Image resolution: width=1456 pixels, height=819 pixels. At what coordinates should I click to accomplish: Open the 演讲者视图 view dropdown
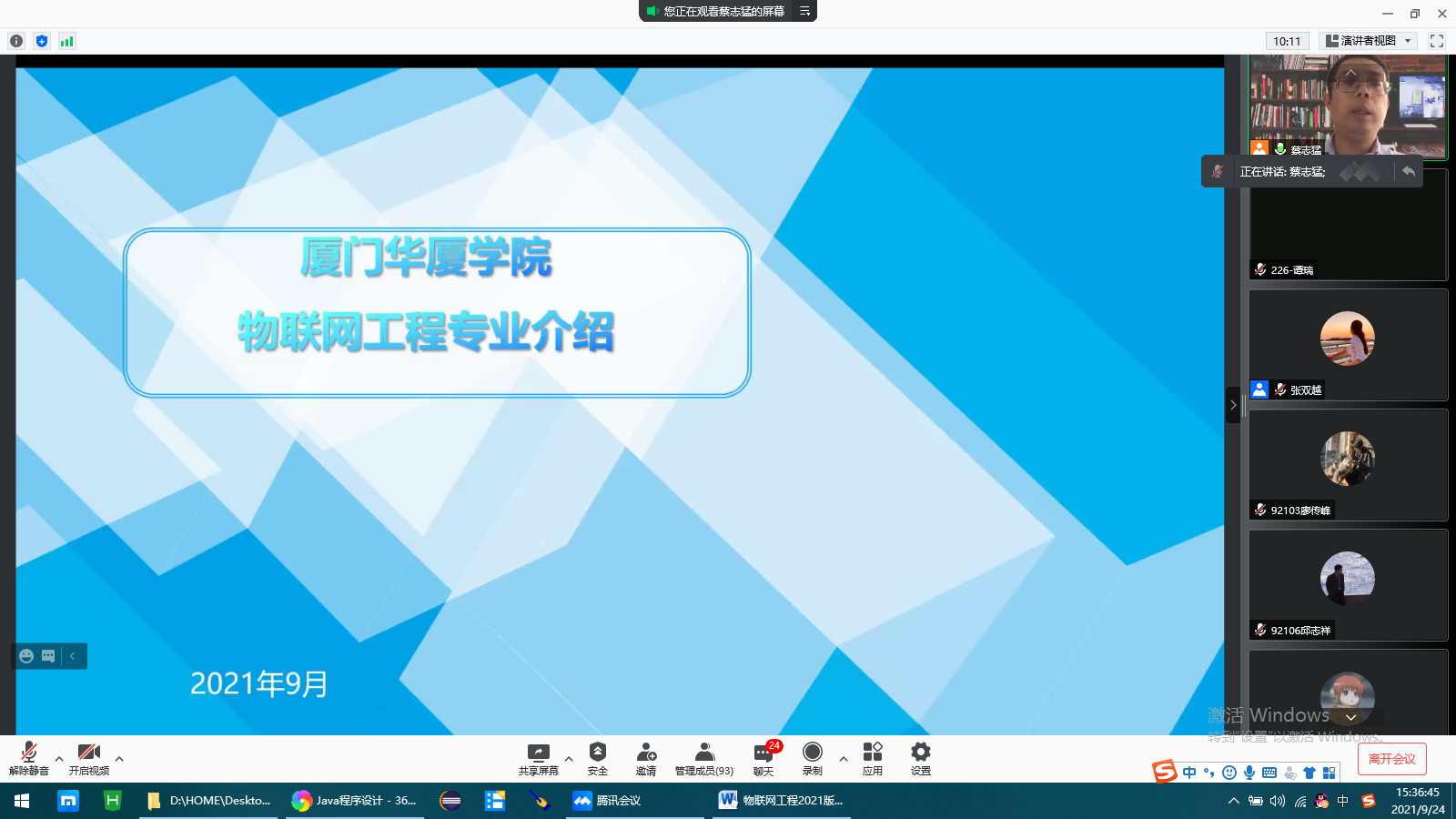[1369, 41]
